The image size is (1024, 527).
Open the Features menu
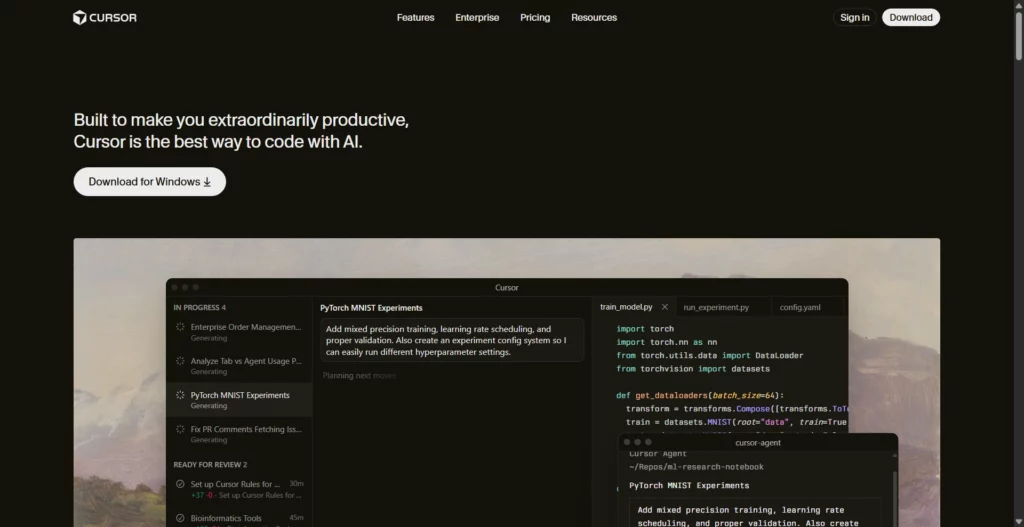pyautogui.click(x=415, y=18)
